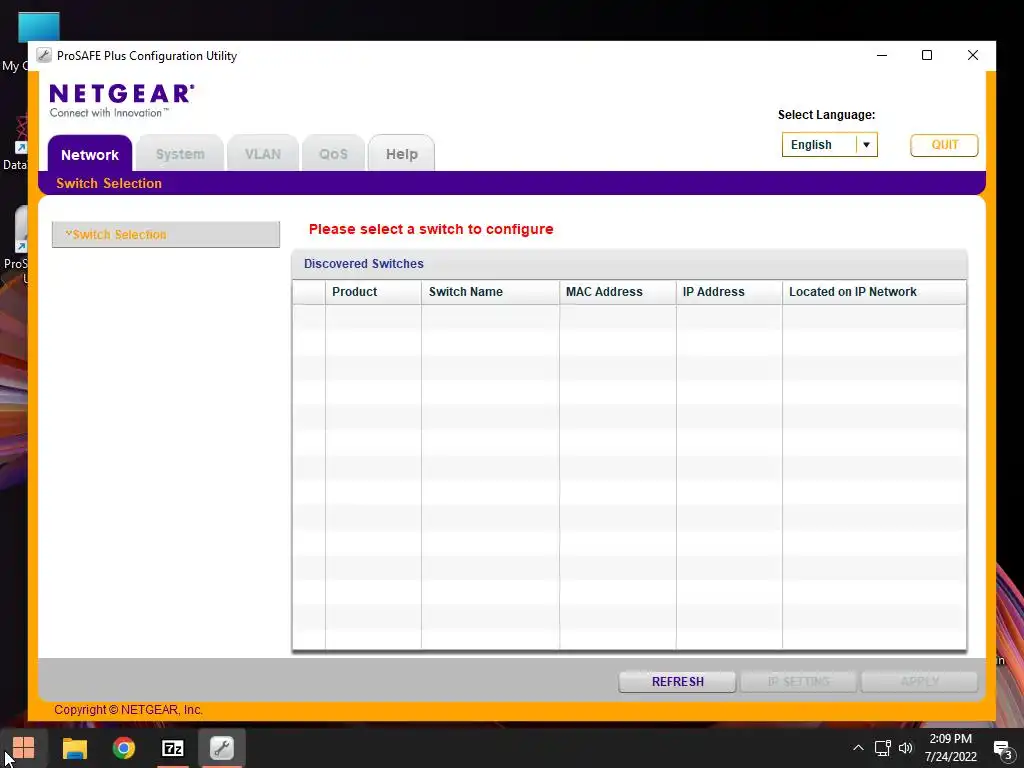Click the NETGEAR logo

coord(121,100)
